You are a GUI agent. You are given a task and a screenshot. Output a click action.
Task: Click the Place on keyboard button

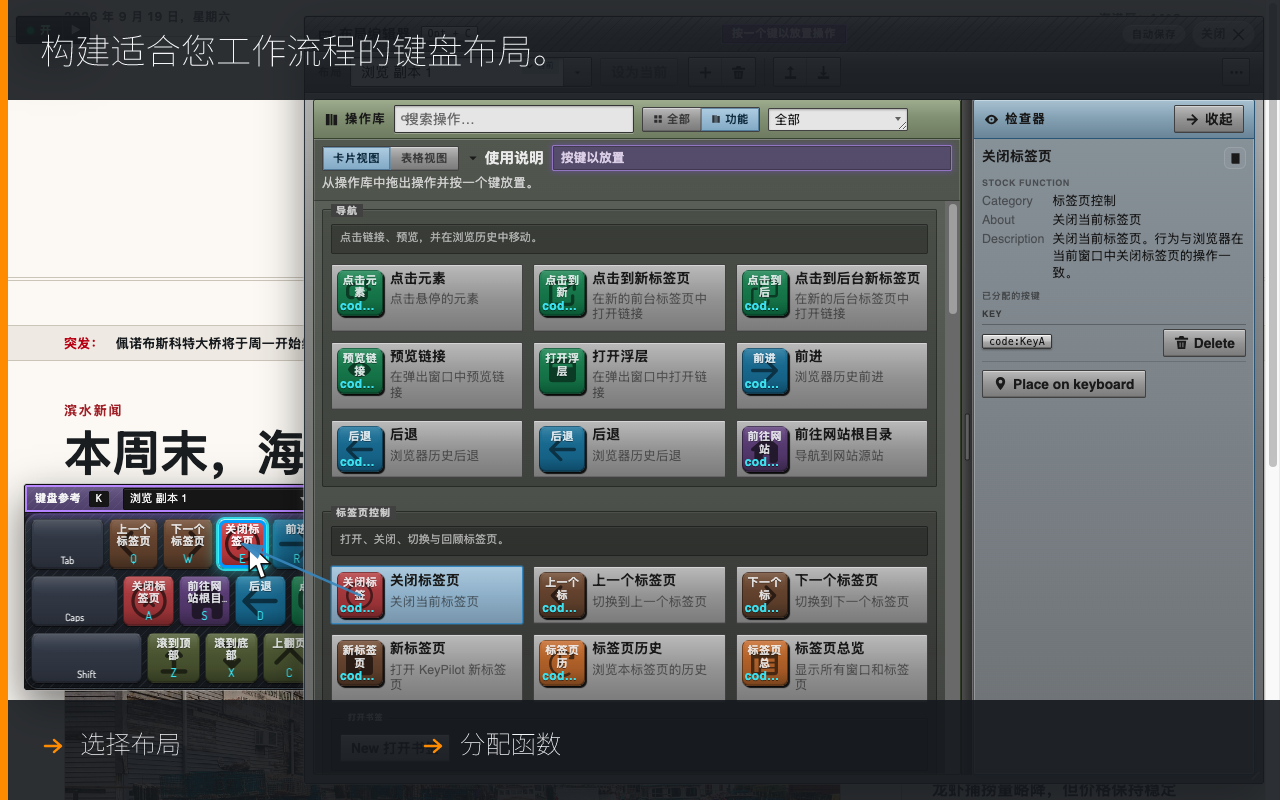coord(1063,384)
